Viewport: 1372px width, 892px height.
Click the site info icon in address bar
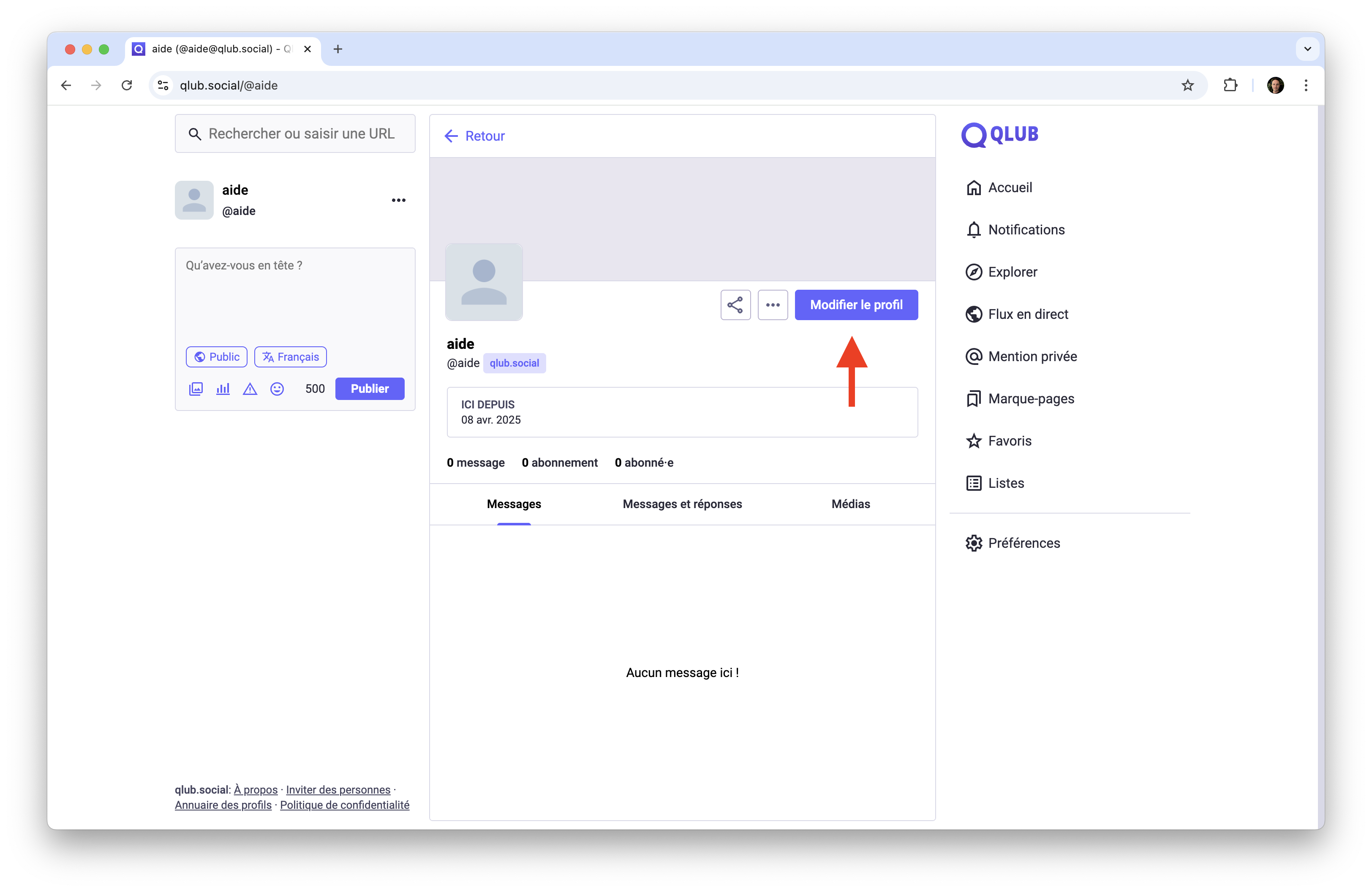click(x=164, y=85)
